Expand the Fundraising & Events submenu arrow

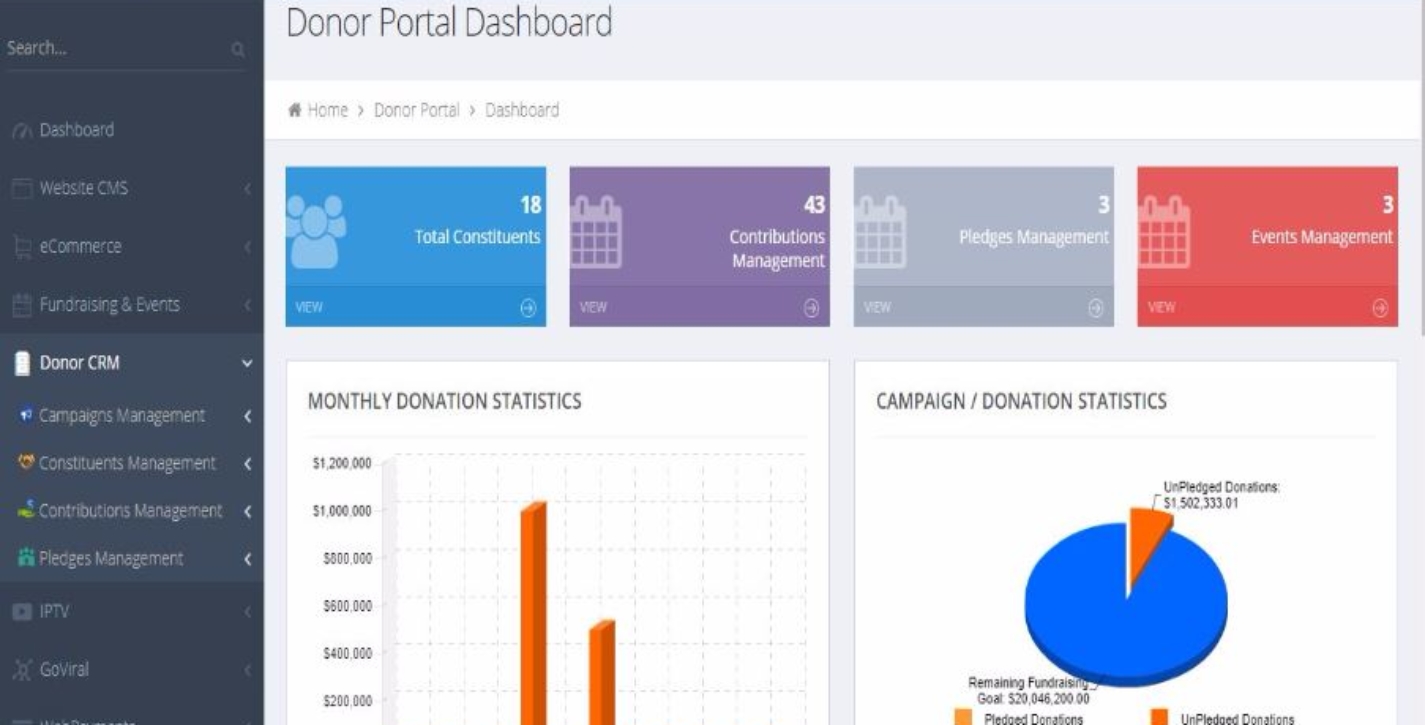pos(247,305)
